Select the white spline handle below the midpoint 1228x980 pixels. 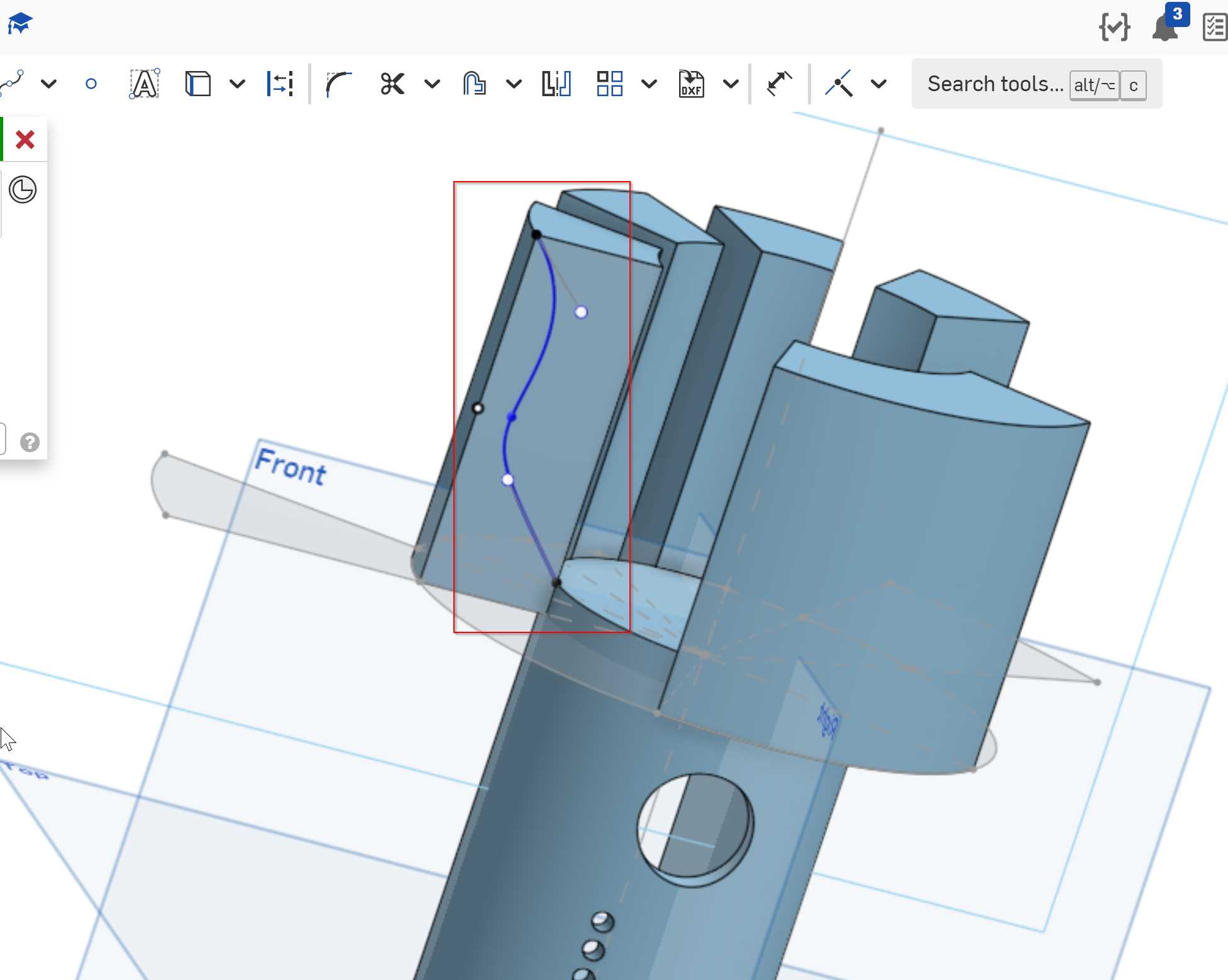coord(508,480)
